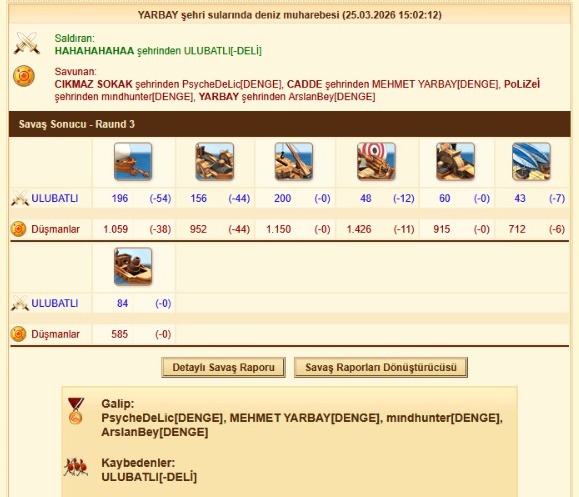Click the enemy value 1.426
This screenshot has height=497, width=579.
click(x=359, y=229)
